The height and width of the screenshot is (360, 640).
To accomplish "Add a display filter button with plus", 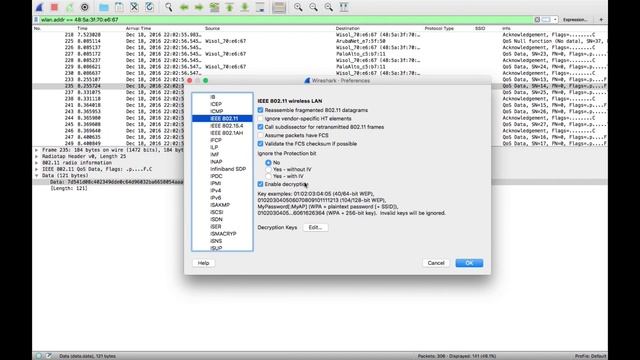I will (x=601, y=20).
